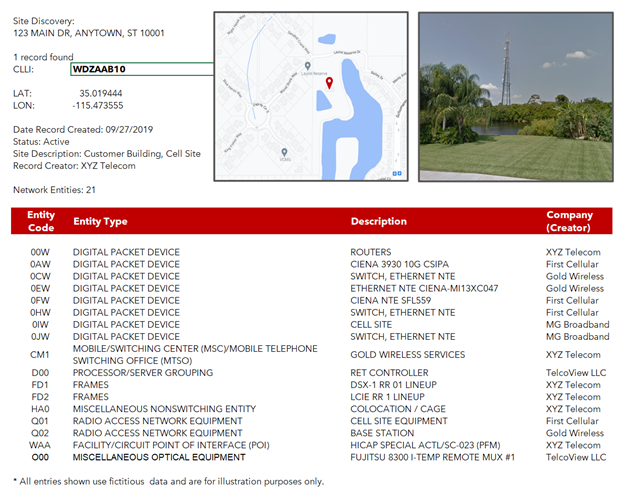Click the Description column header
Screen dimensions: 624x489
(x=378, y=221)
